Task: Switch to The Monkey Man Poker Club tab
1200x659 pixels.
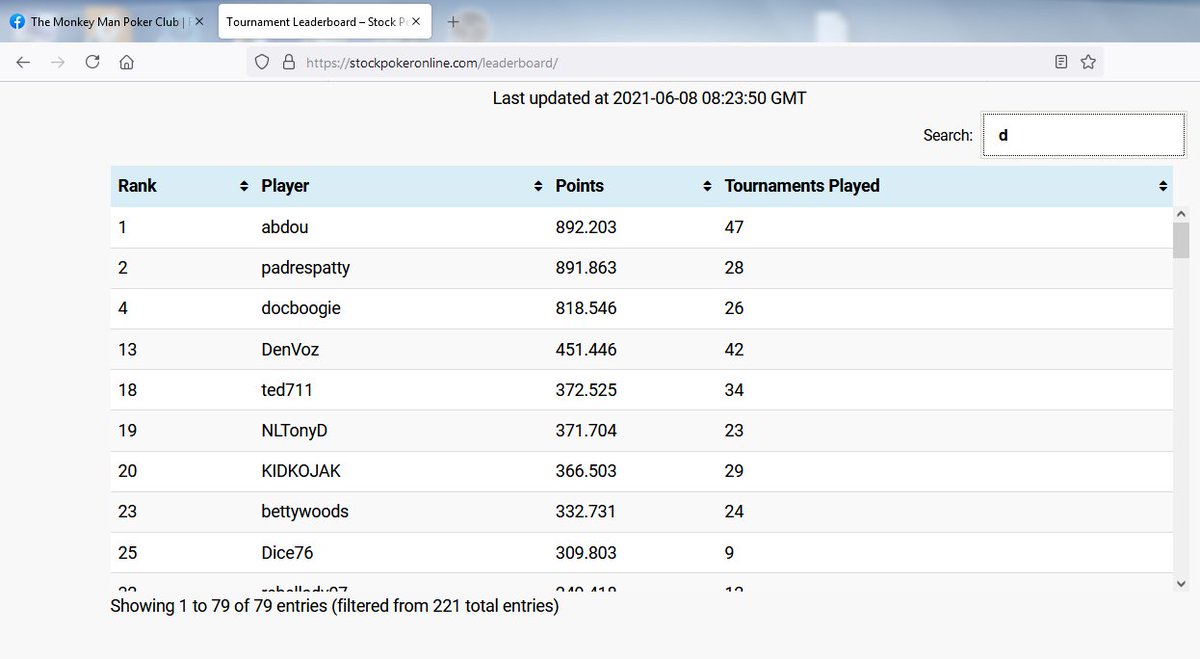Action: click(108, 21)
